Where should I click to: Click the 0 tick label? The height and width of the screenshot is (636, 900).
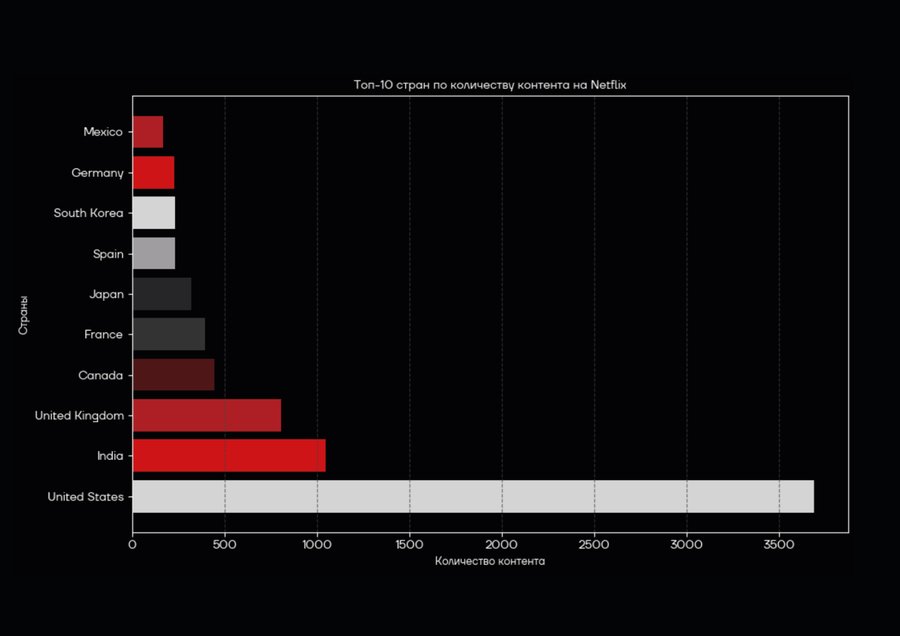click(x=133, y=544)
